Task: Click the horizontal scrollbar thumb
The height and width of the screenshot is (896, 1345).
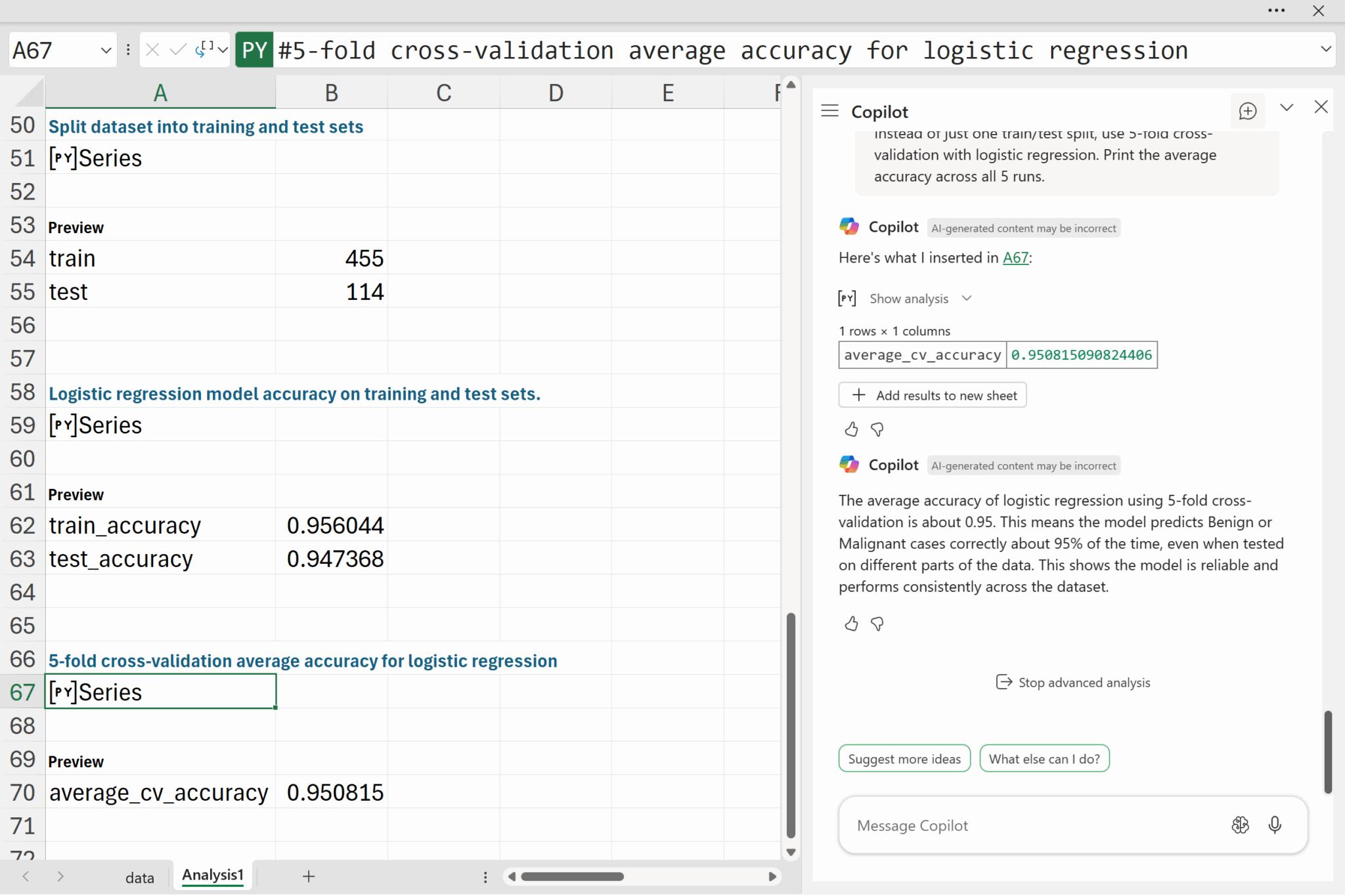Action: tap(572, 876)
